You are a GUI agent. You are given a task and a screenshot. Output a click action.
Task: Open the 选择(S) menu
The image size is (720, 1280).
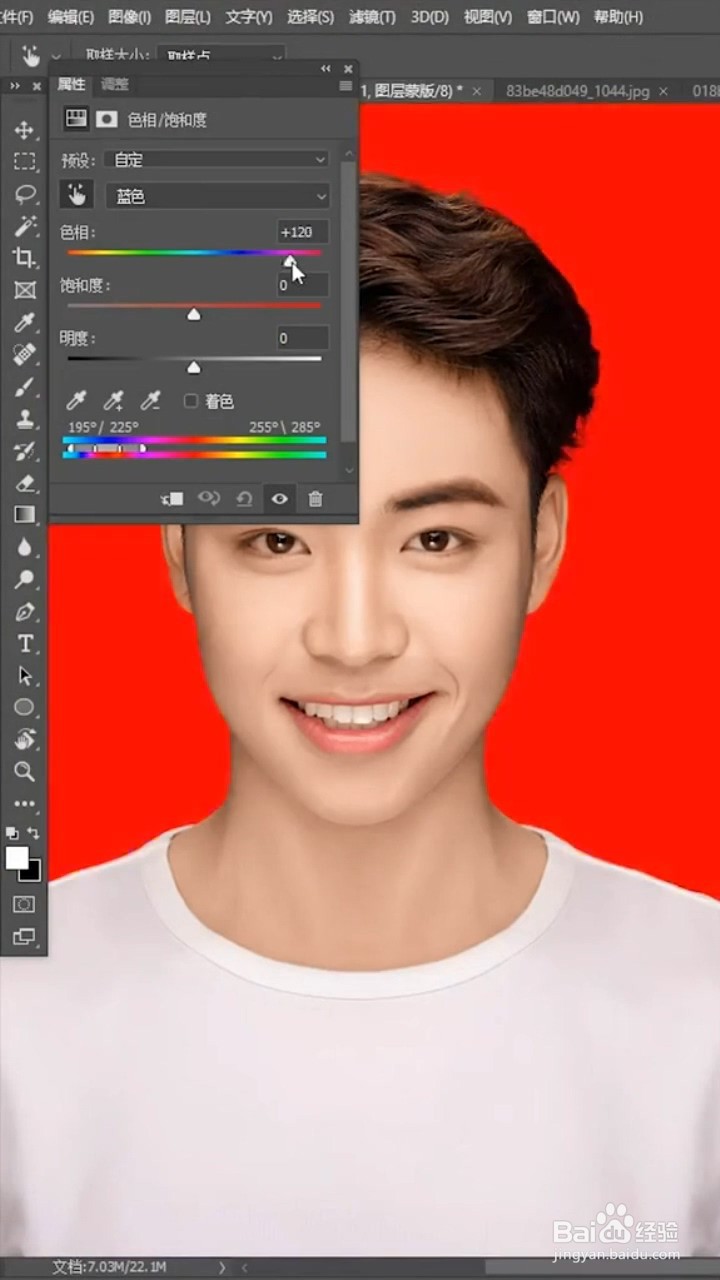pyautogui.click(x=310, y=17)
